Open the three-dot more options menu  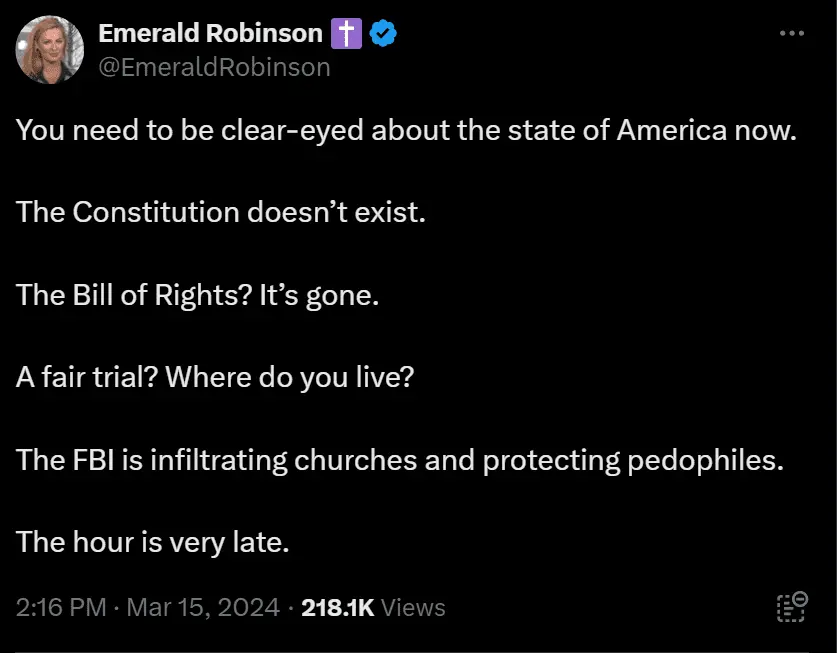point(791,33)
